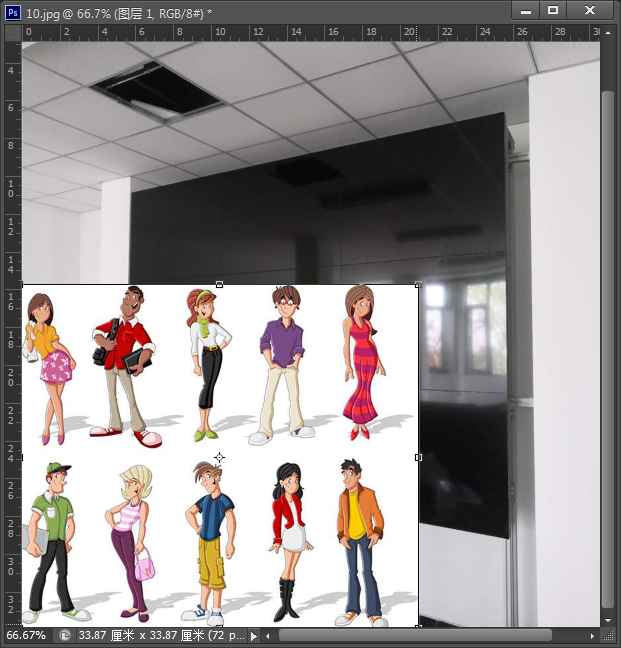Close the 10.jpg document window

pyautogui.click(x=590, y=10)
